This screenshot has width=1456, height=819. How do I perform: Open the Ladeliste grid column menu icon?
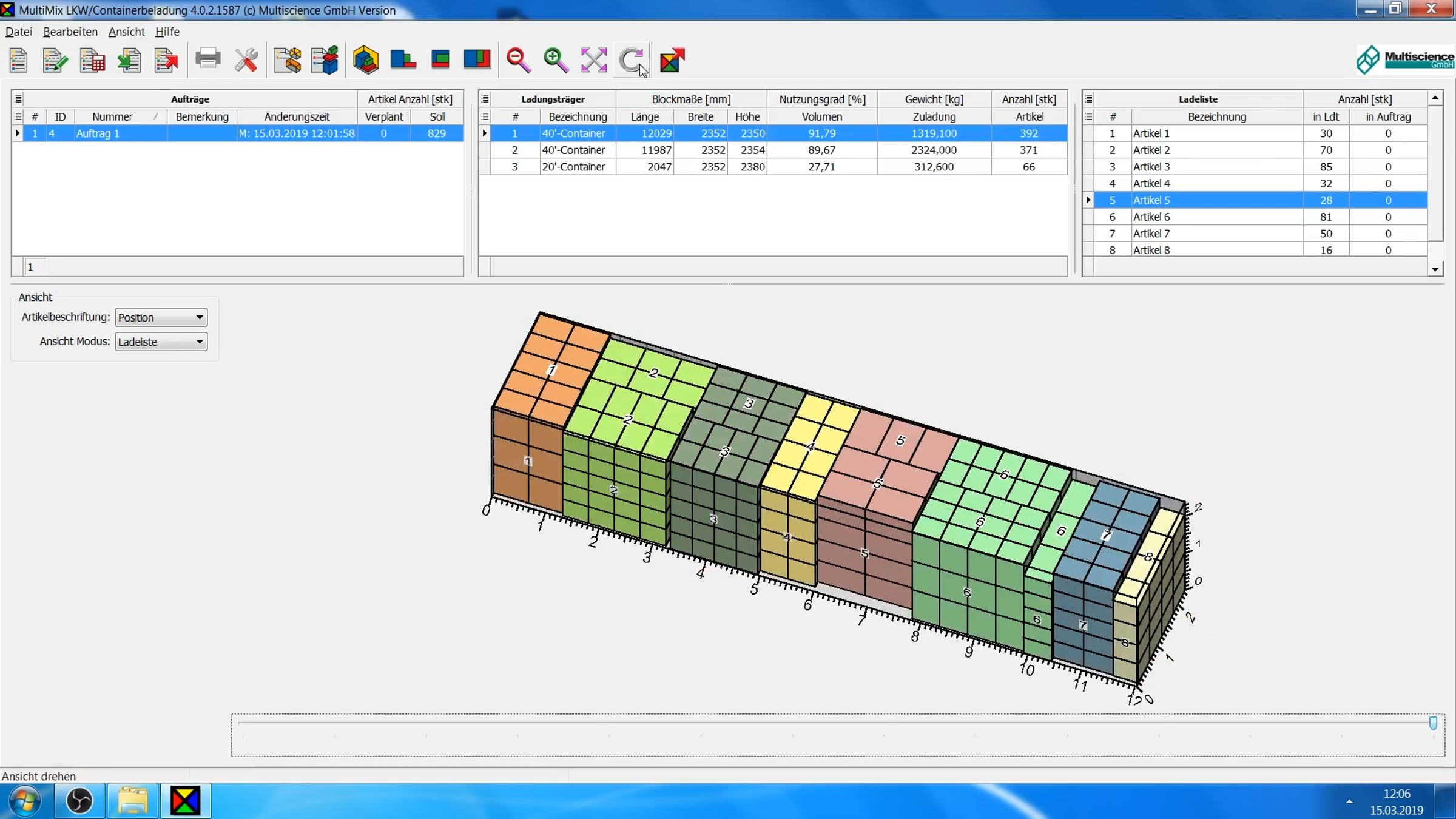click(1088, 99)
